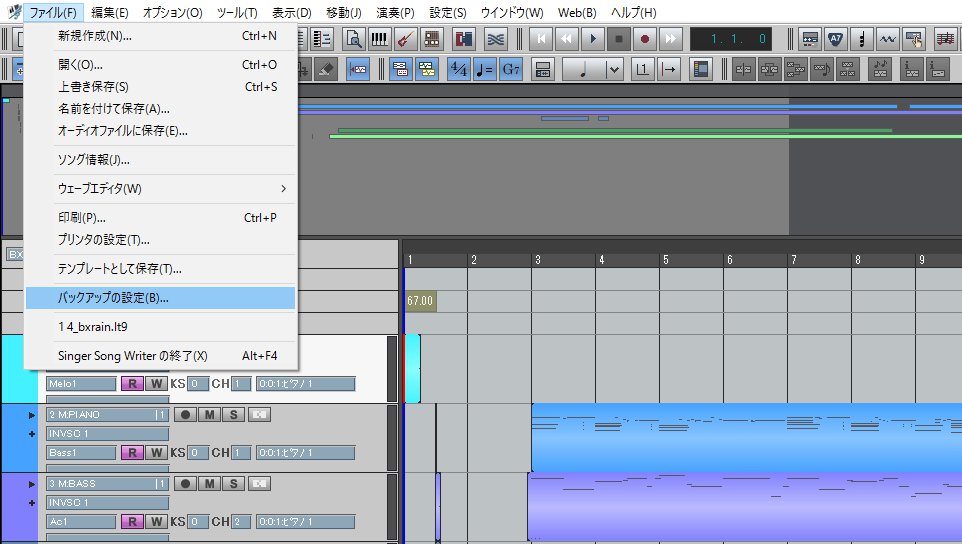Open the note length dropdown arrow
962x544 pixels.
coord(614,69)
